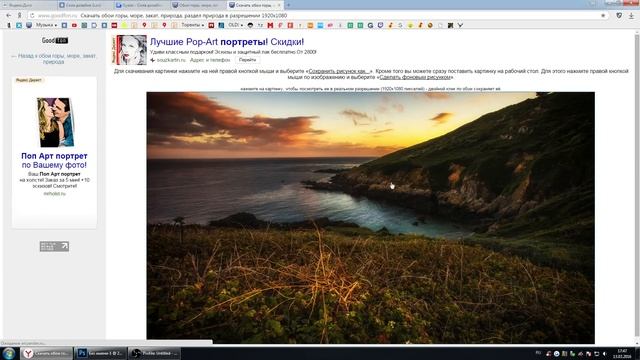
Task: Switch to the first 'Яндекс.Диск' tab
Action: point(28,5)
